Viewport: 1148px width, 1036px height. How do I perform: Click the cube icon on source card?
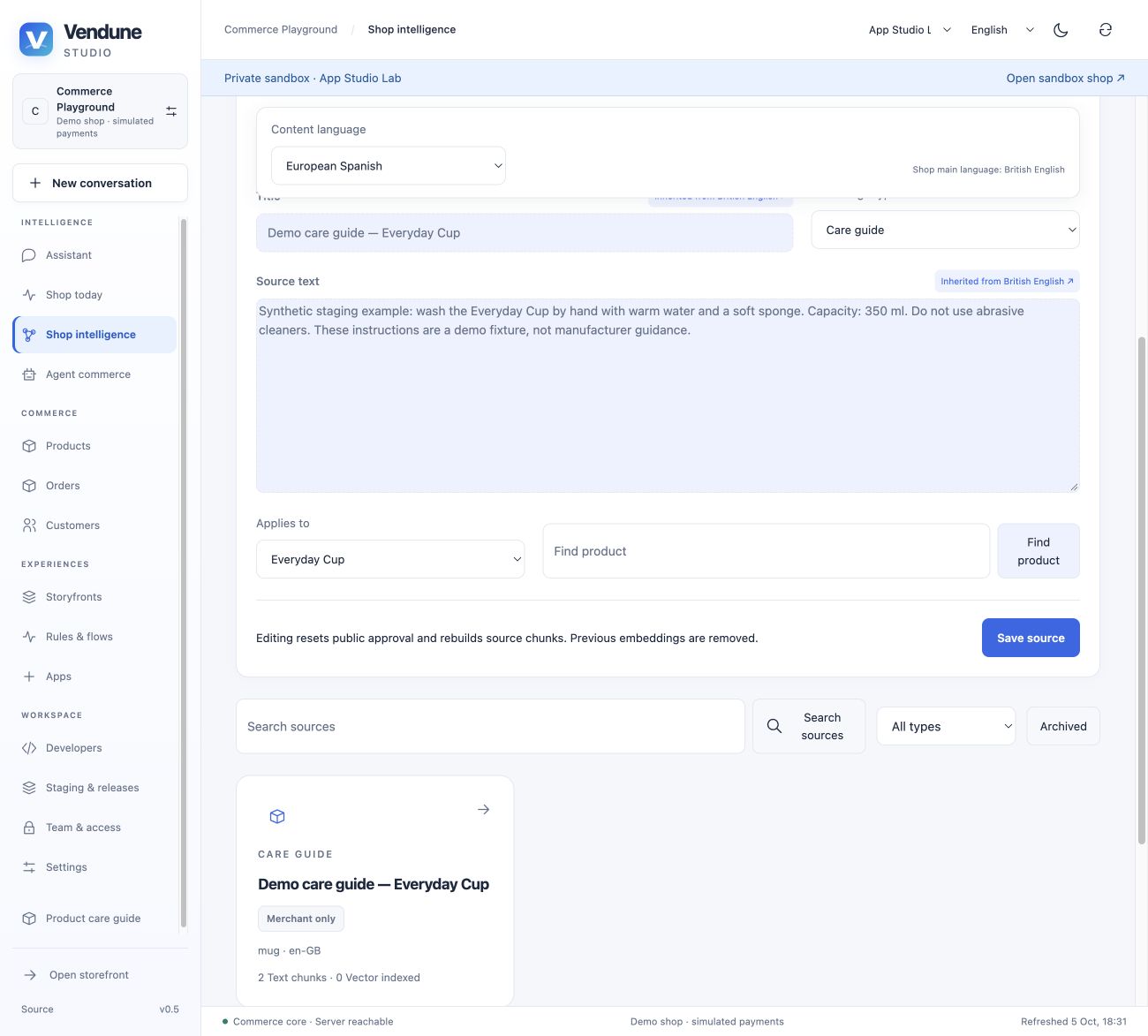tap(277, 816)
